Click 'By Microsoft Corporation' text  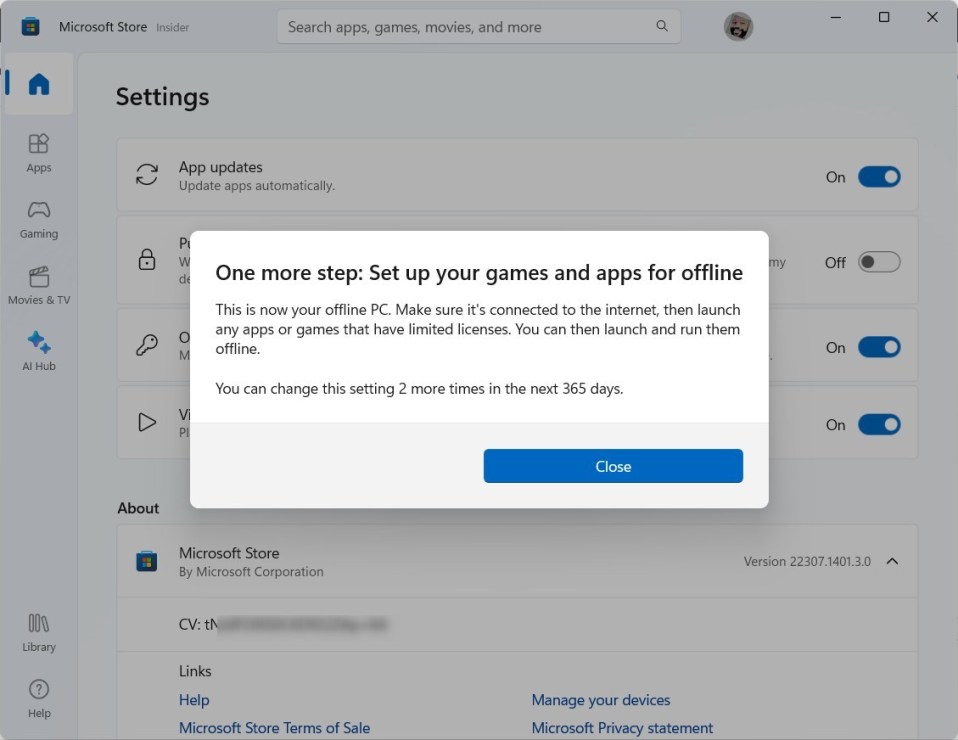click(251, 571)
